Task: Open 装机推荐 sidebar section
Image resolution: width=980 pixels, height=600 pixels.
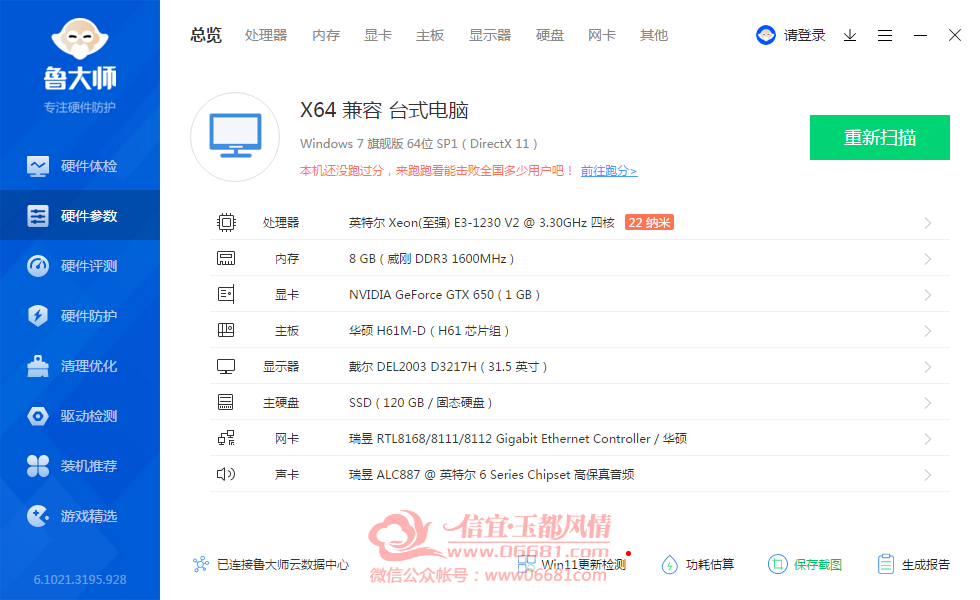Action: coord(80,466)
